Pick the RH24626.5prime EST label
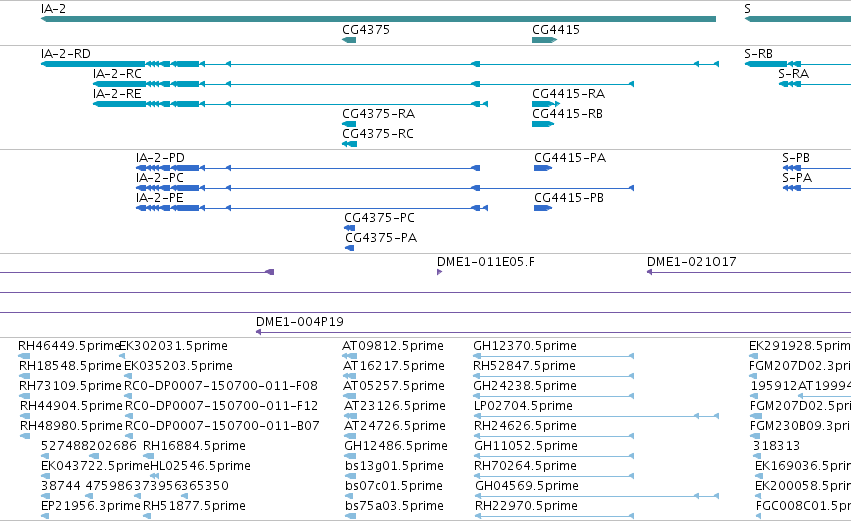851x521 pixels. [525, 427]
